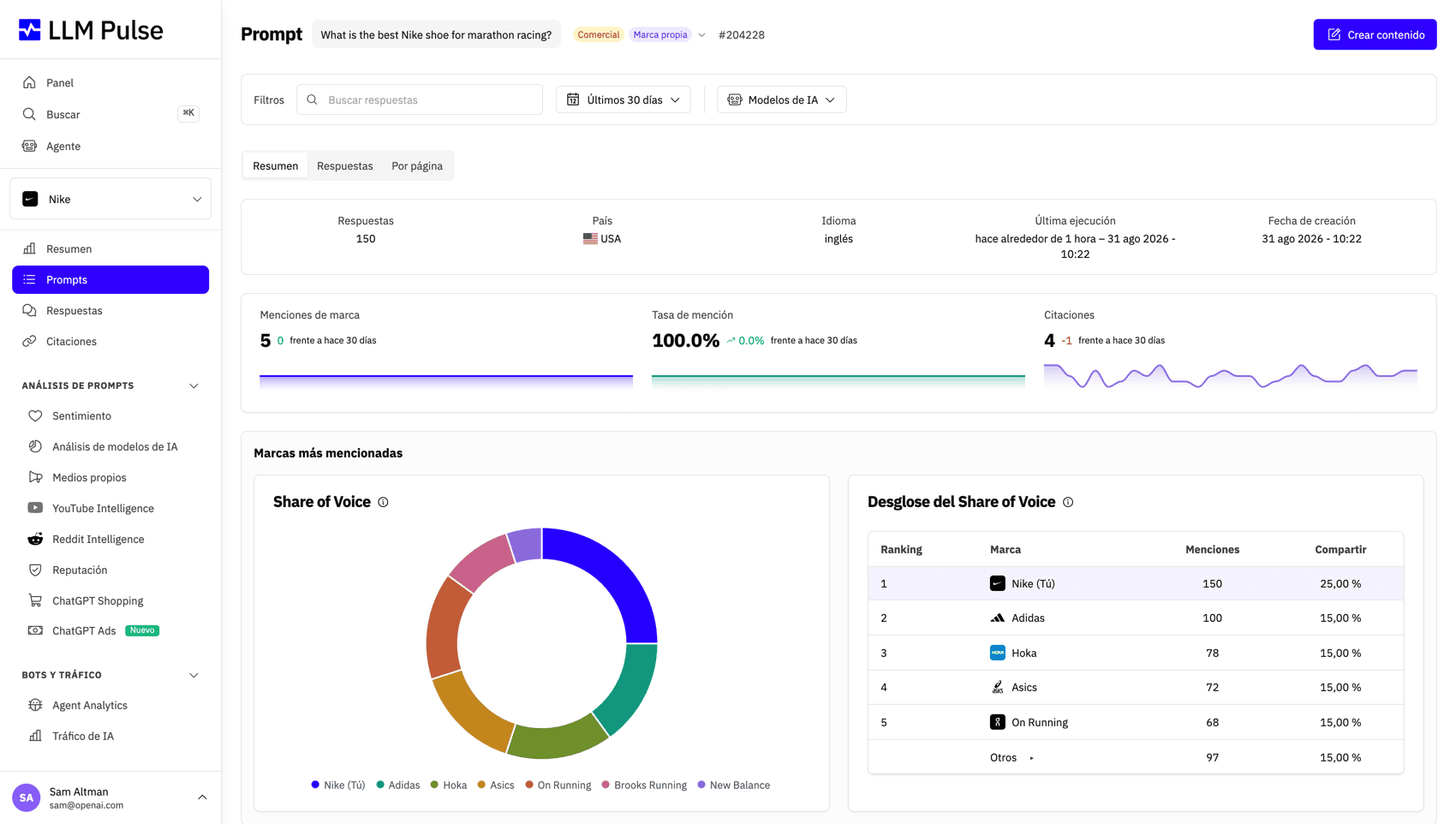Toggle Hoka legend color dot

tap(434, 785)
